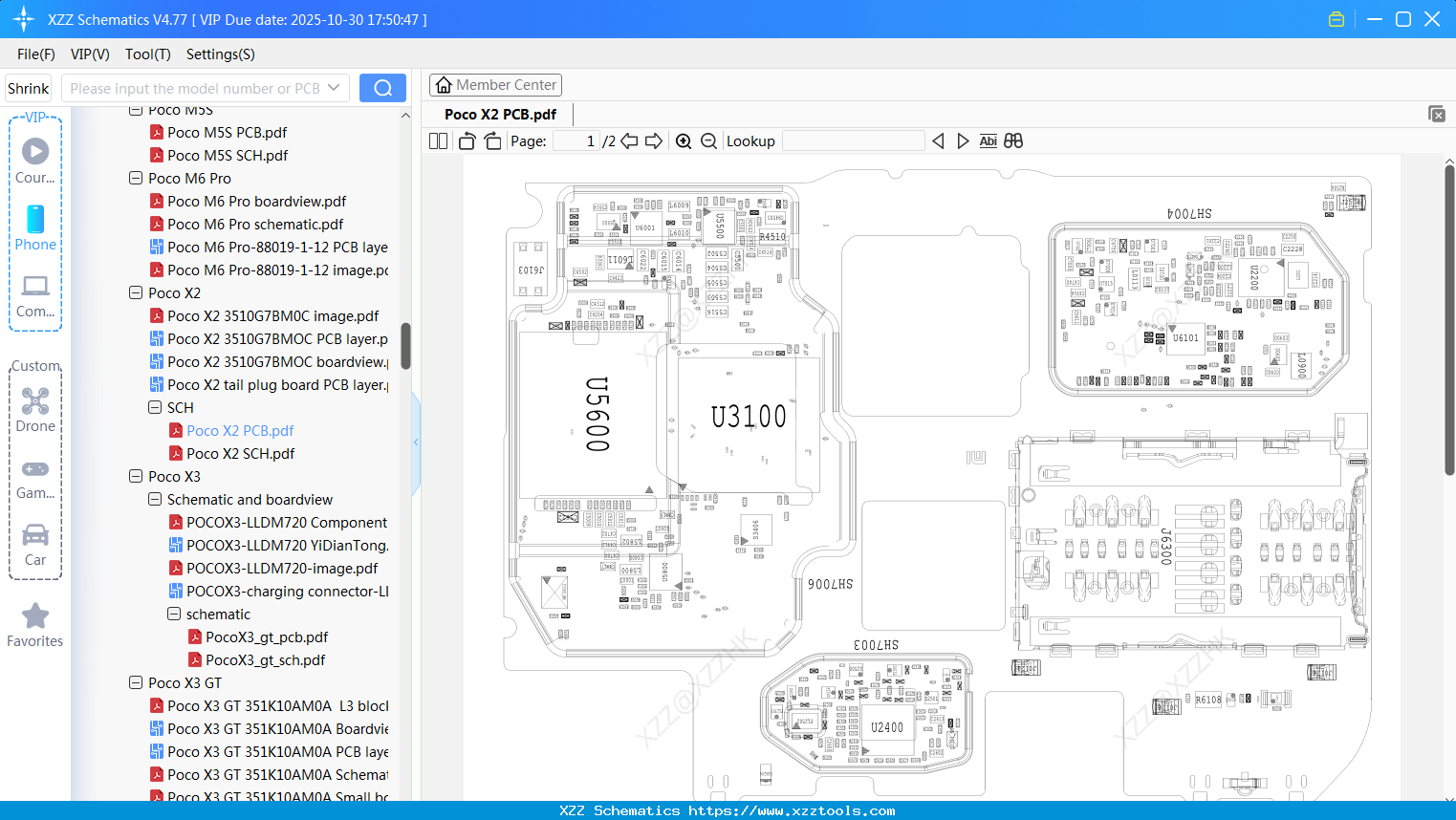The width and height of the screenshot is (1456, 820).
Task: Start a search with the blue magnifier button
Action: click(381, 87)
